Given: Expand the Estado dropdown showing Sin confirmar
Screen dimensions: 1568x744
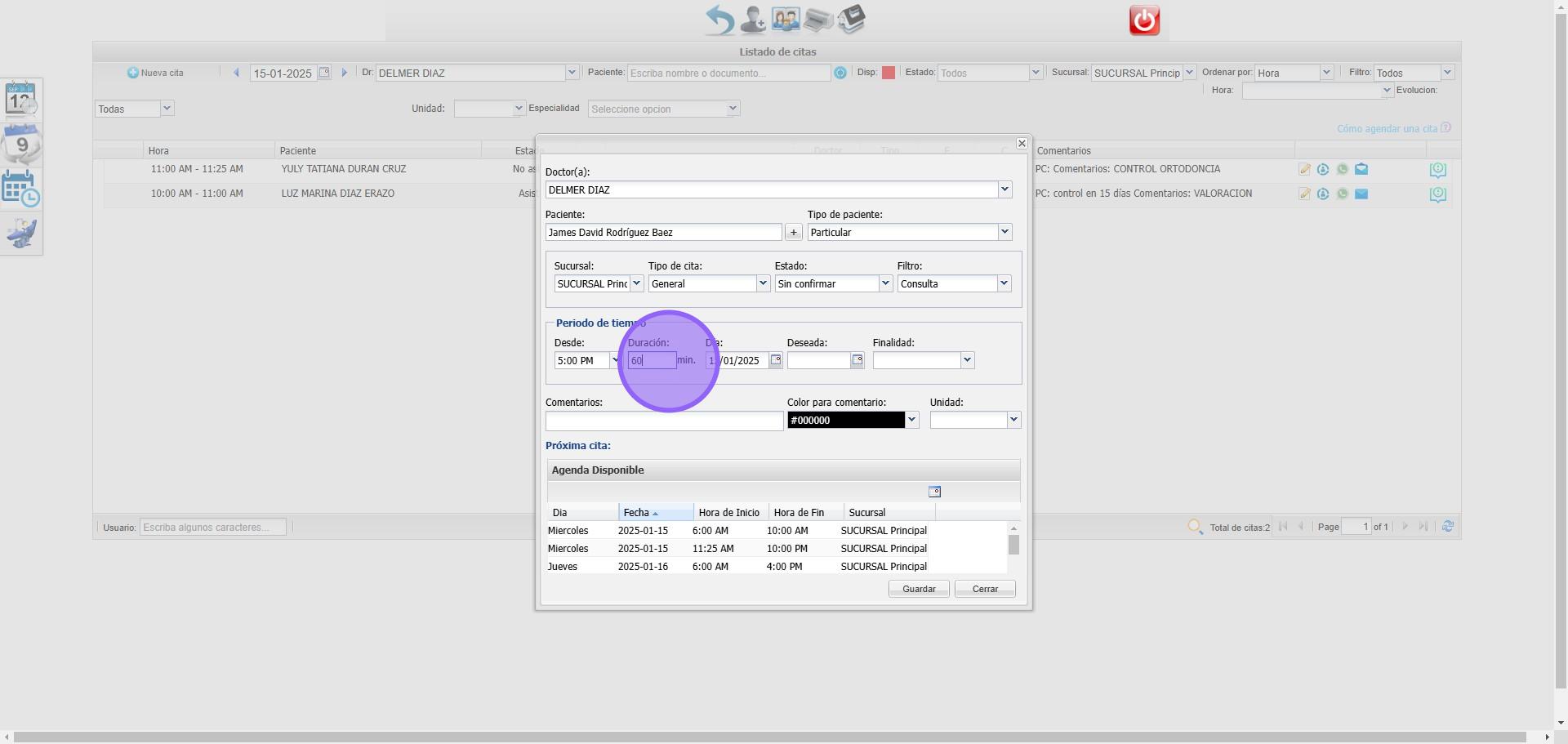Looking at the screenshot, I should click(884, 284).
